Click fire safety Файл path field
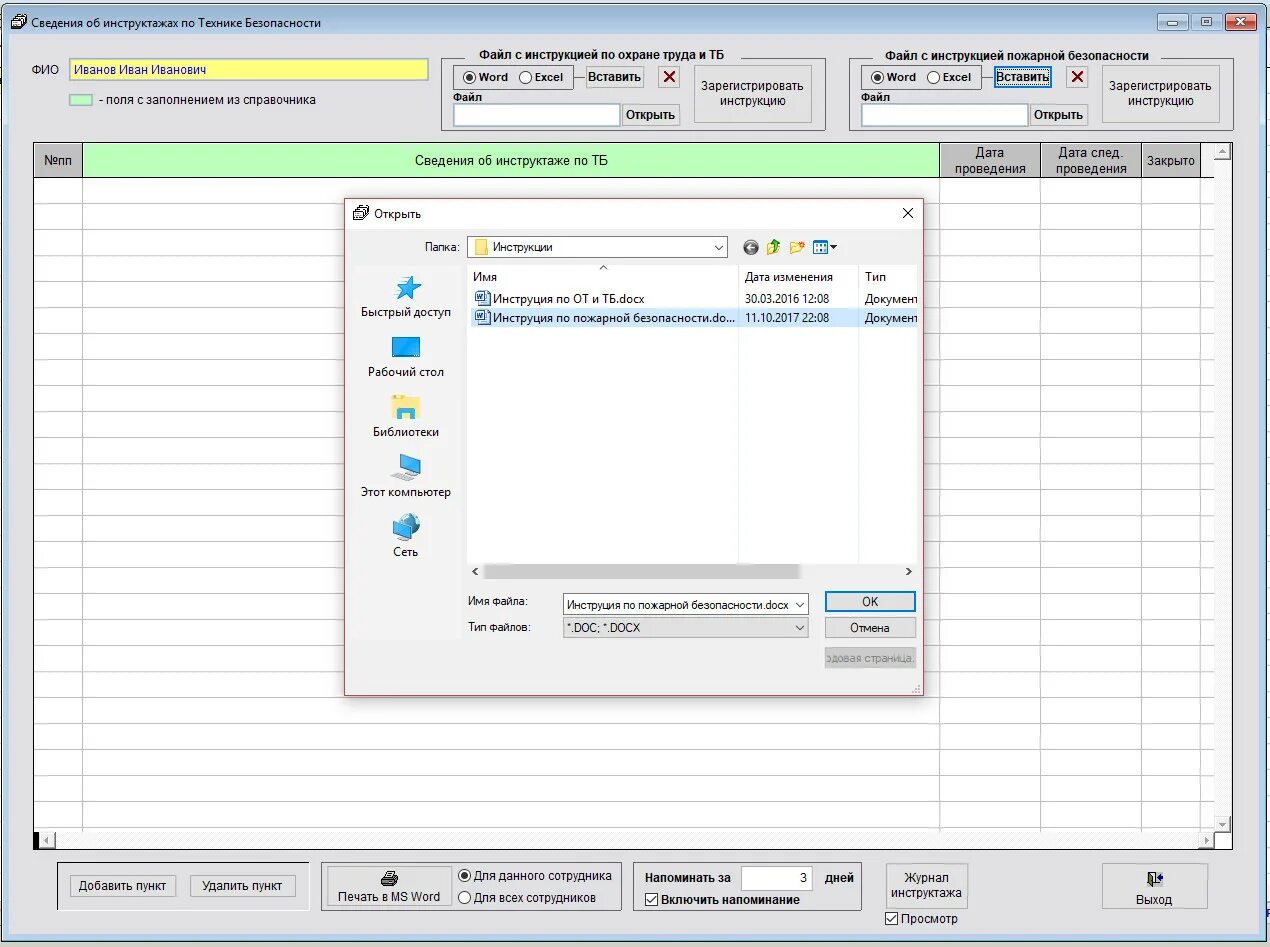The height and width of the screenshot is (947, 1270). point(945,115)
